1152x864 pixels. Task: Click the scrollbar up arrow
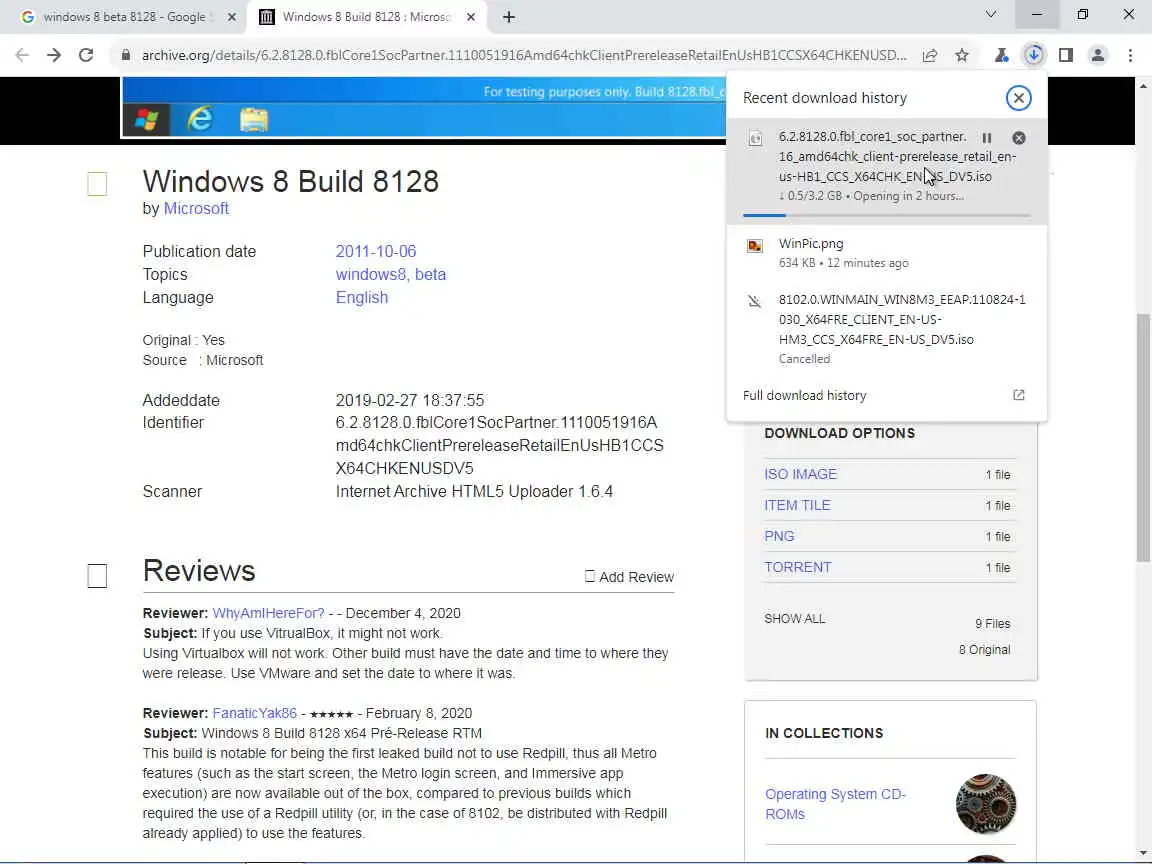(1143, 85)
